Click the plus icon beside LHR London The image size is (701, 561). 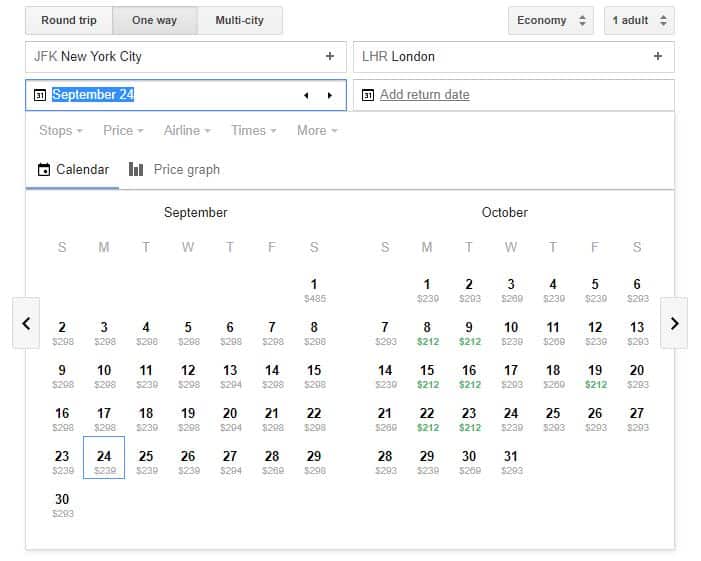[x=658, y=56]
